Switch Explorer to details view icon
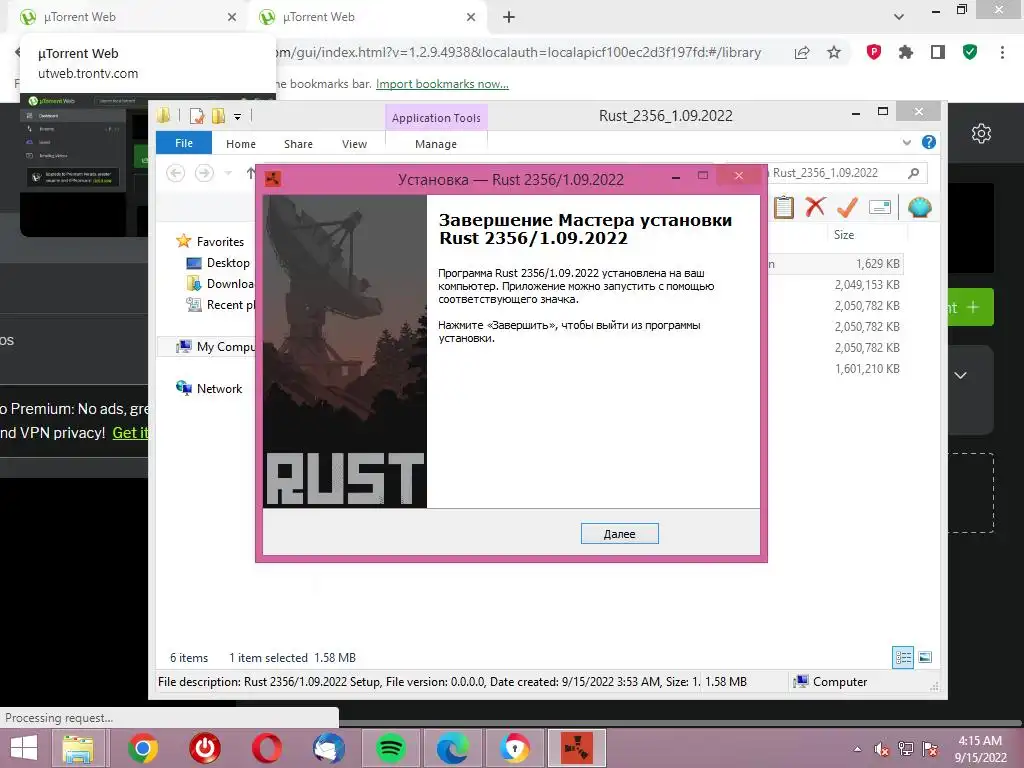This screenshot has height=768, width=1024. pyautogui.click(x=903, y=658)
